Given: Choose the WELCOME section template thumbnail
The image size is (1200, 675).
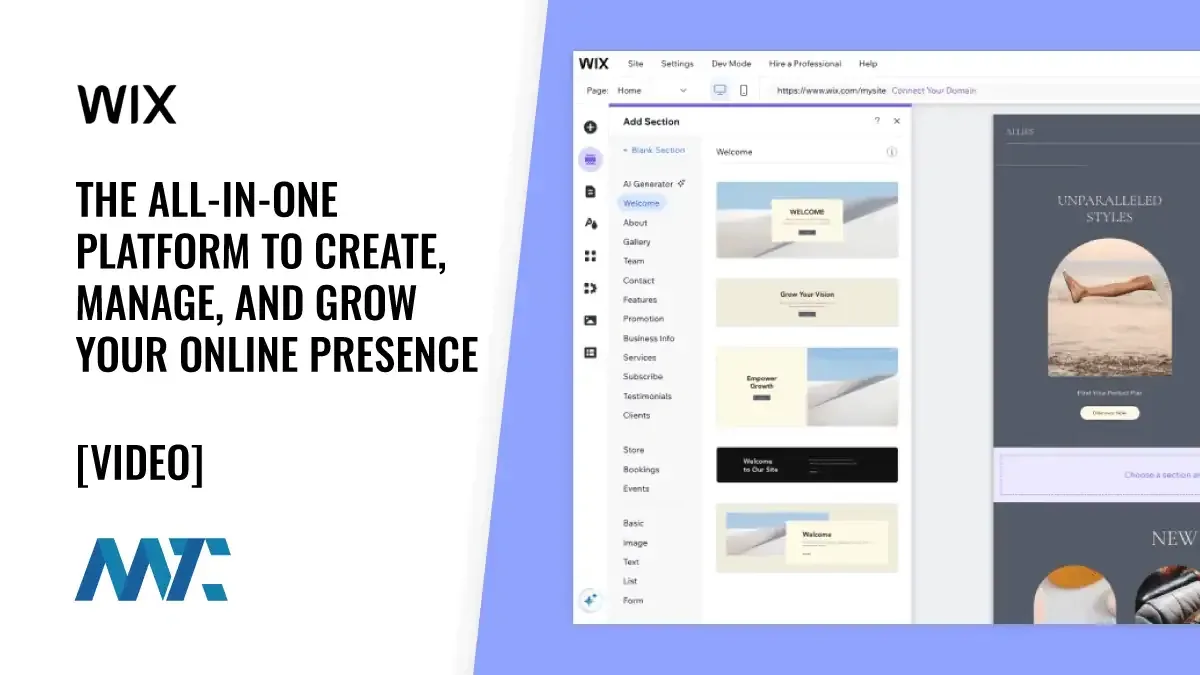Looking at the screenshot, I should [x=807, y=220].
